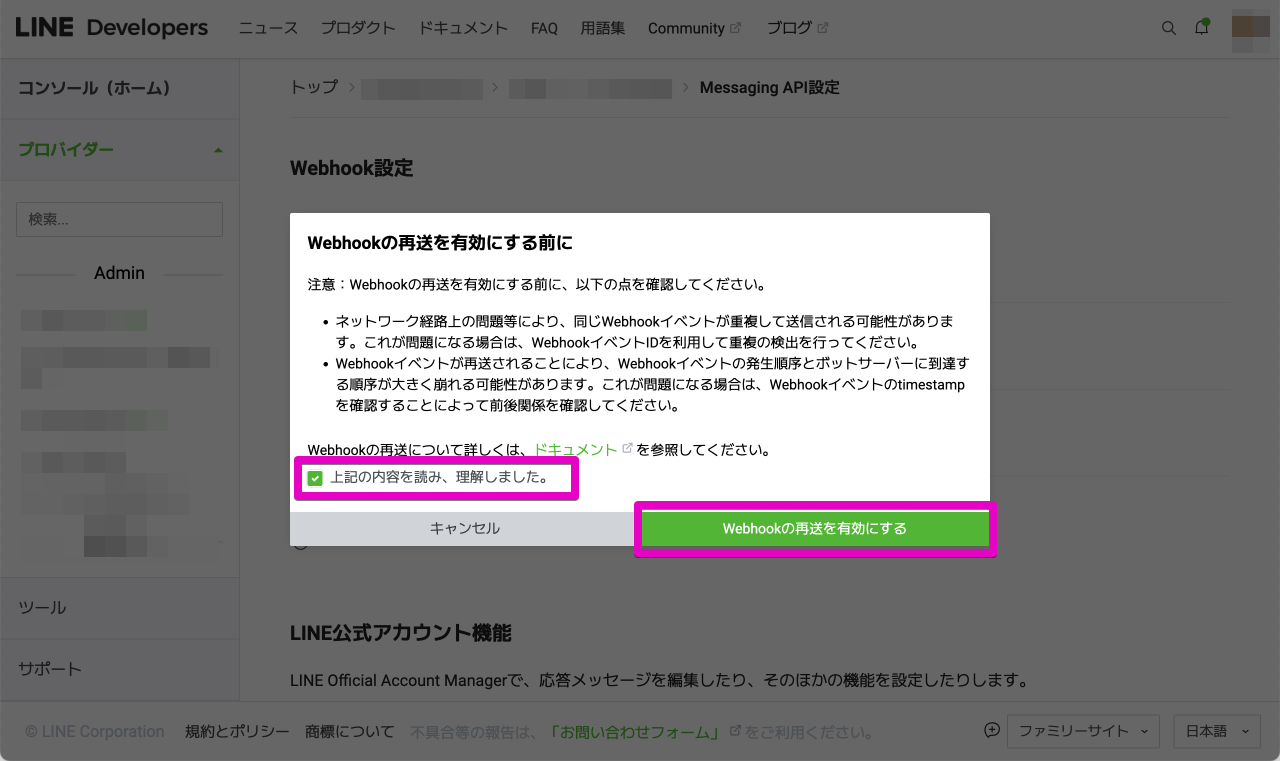This screenshot has height=761, width=1280.
Task: Open 規約とポリシー footer link
Action: [x=237, y=731]
